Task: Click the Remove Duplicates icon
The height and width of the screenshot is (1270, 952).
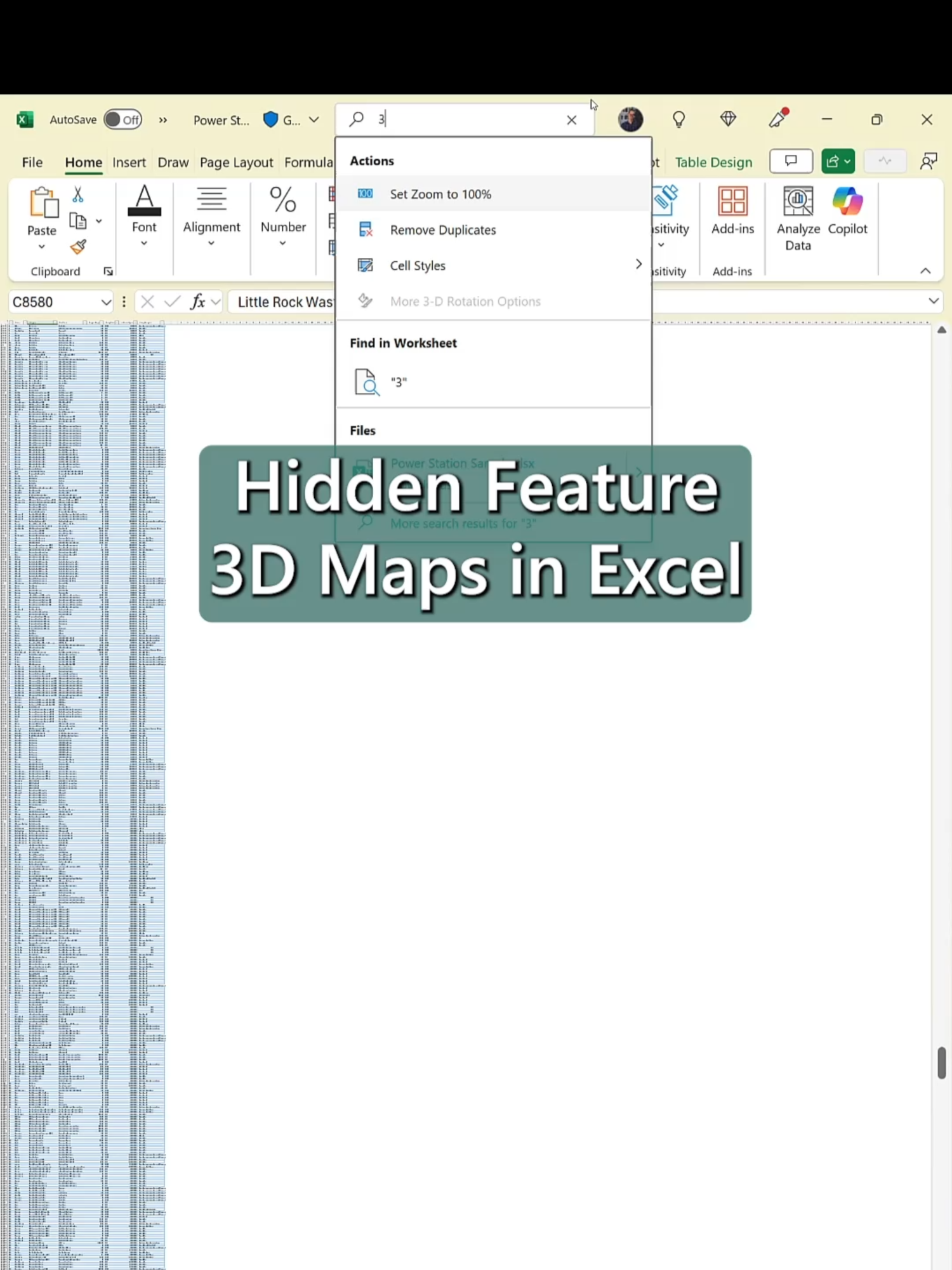Action: coord(366,229)
